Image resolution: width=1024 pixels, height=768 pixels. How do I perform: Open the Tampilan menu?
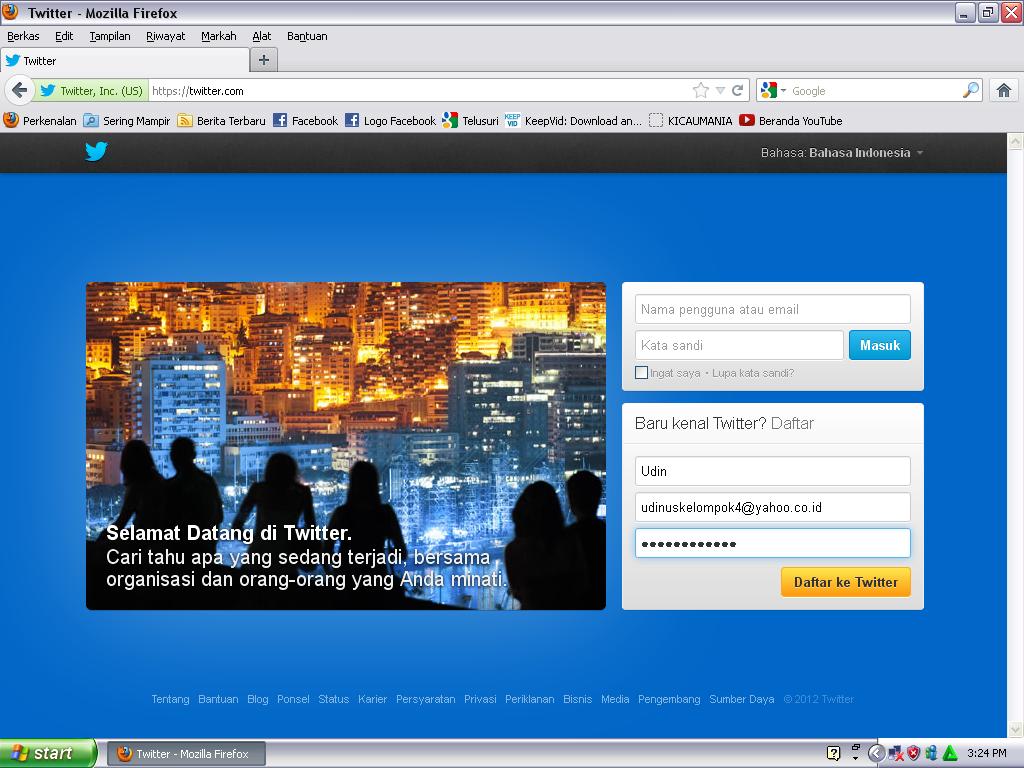pos(110,36)
